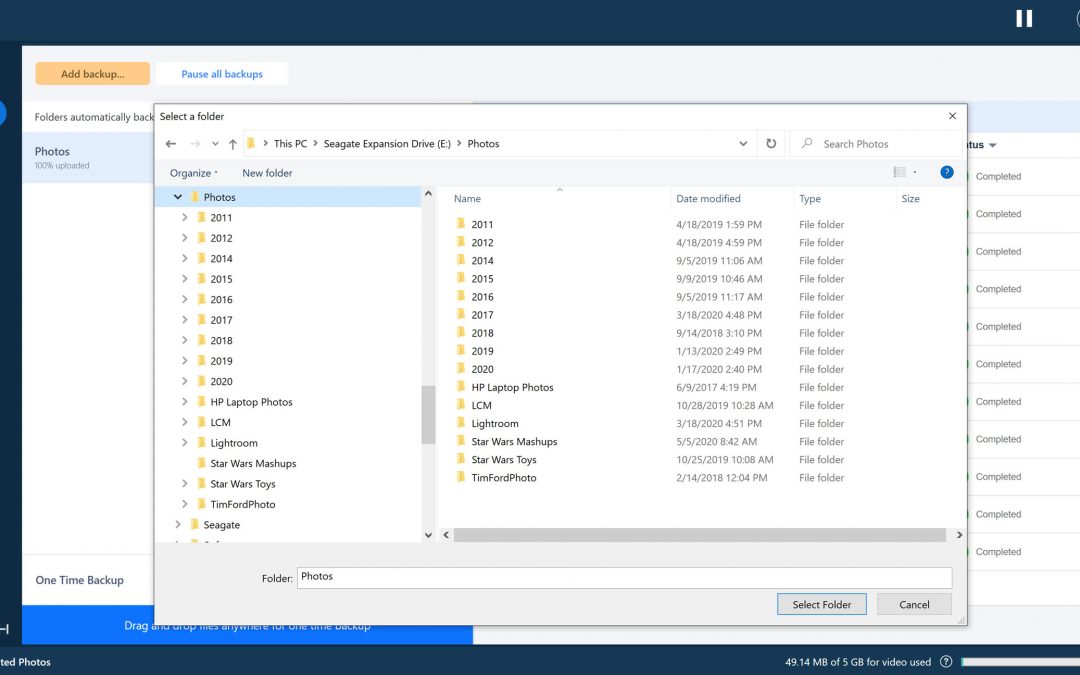Image resolution: width=1080 pixels, height=675 pixels.
Task: Refresh the Photos folder listing
Action: tap(771, 144)
